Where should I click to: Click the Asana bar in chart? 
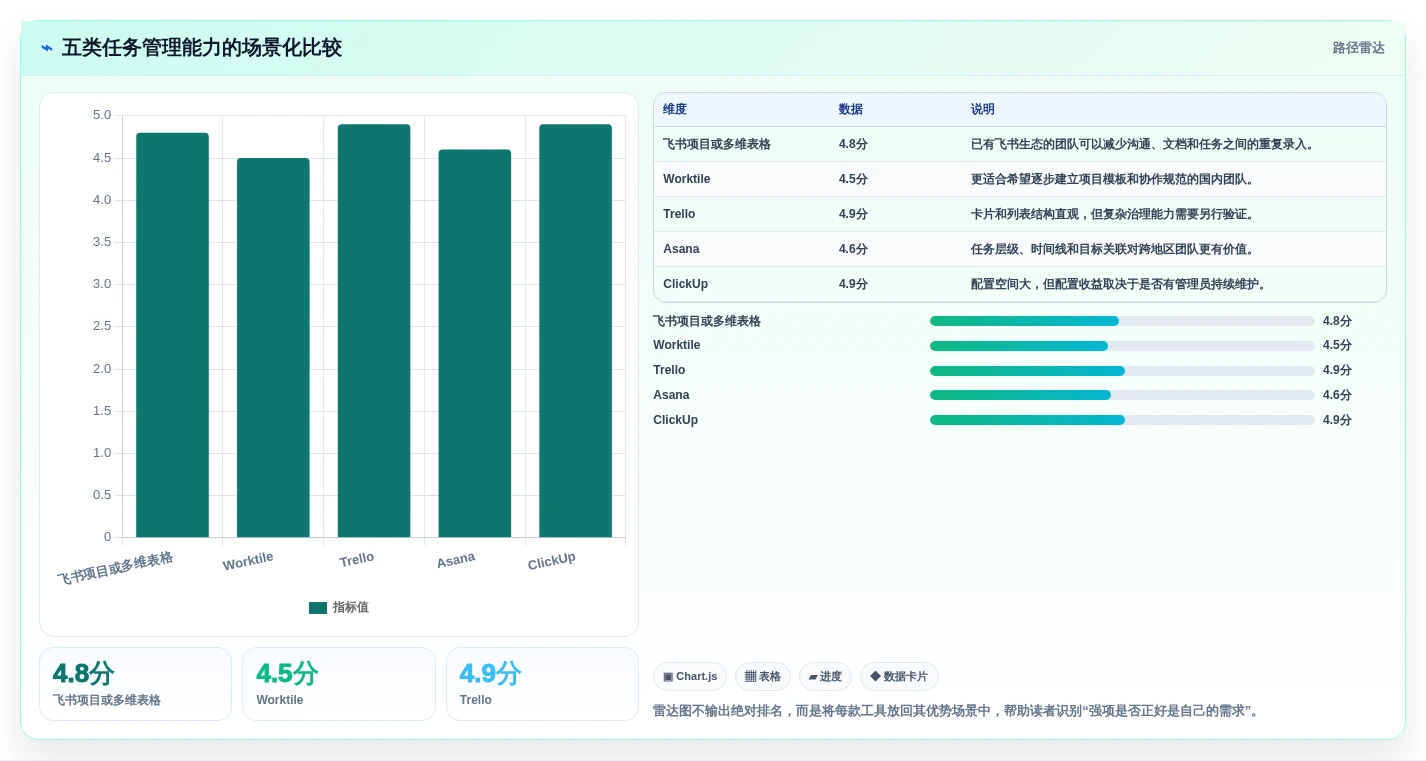[474, 343]
